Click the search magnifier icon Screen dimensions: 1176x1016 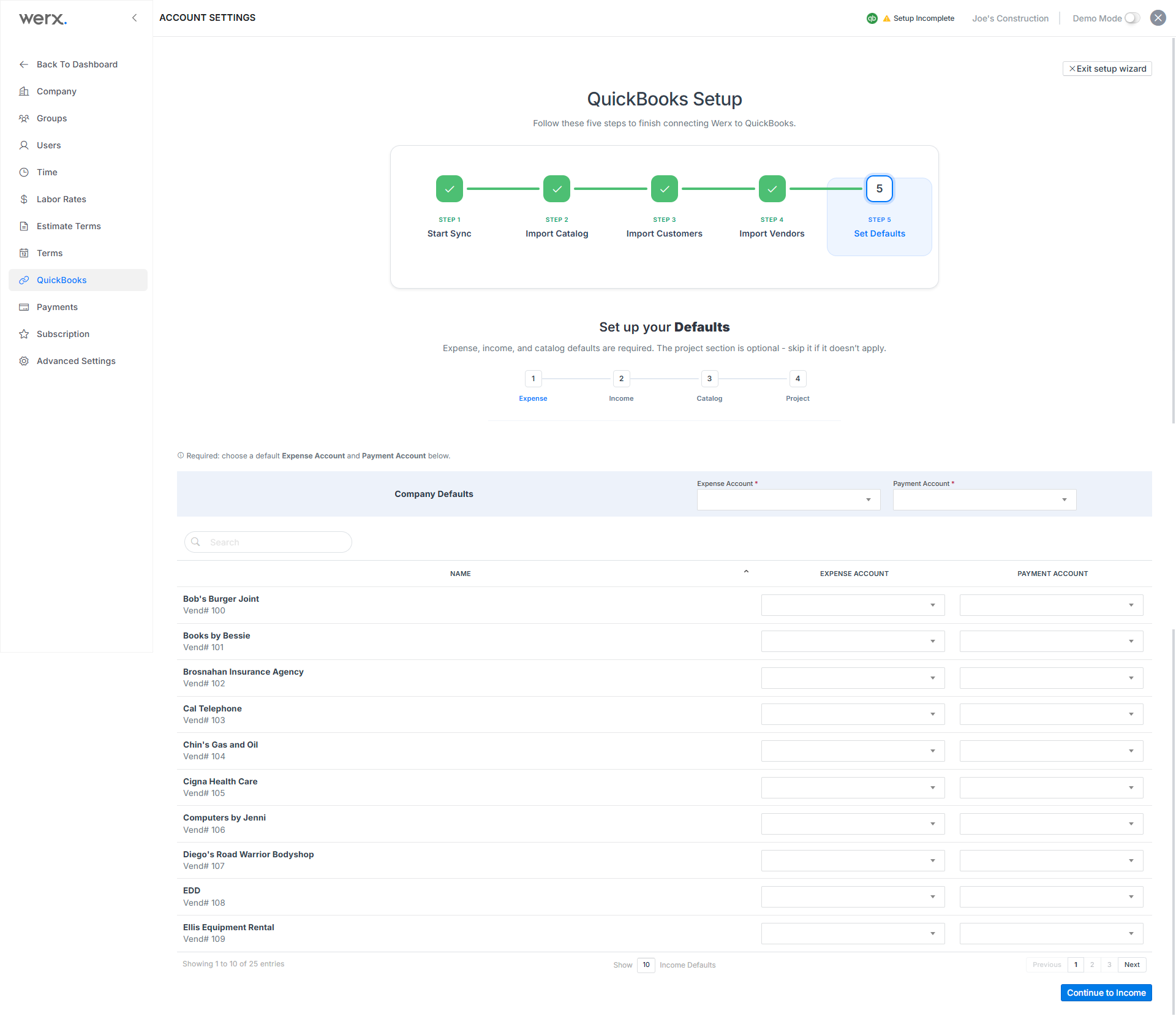click(196, 542)
